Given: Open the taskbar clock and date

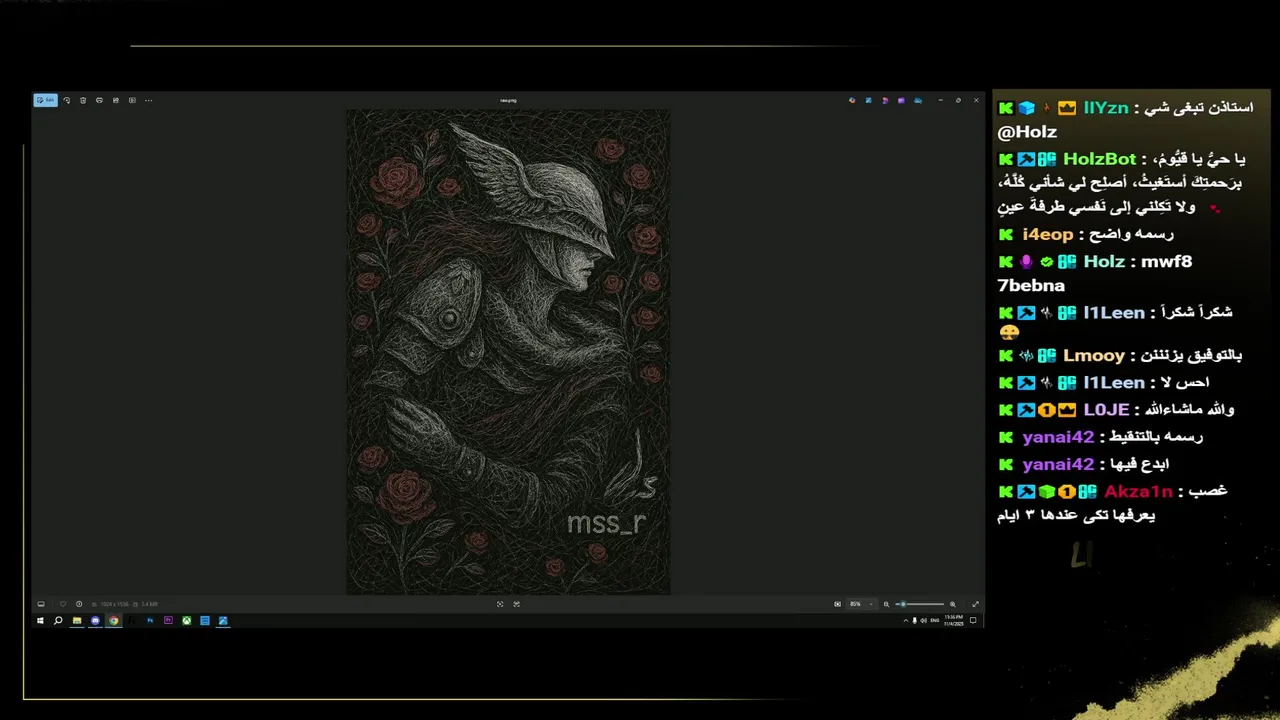Looking at the screenshot, I should click(x=953, y=621).
